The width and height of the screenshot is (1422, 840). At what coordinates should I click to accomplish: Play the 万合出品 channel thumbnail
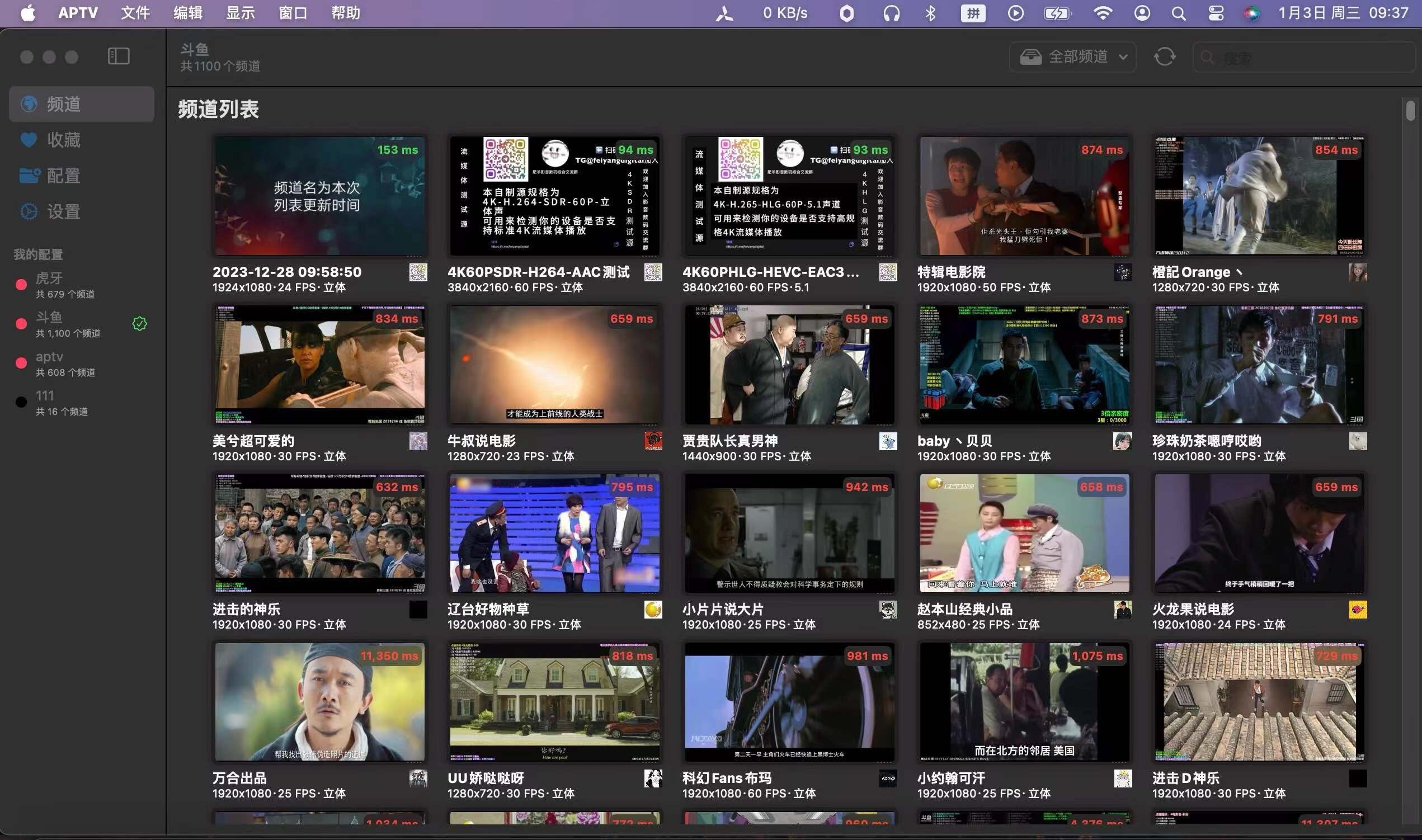click(x=320, y=702)
